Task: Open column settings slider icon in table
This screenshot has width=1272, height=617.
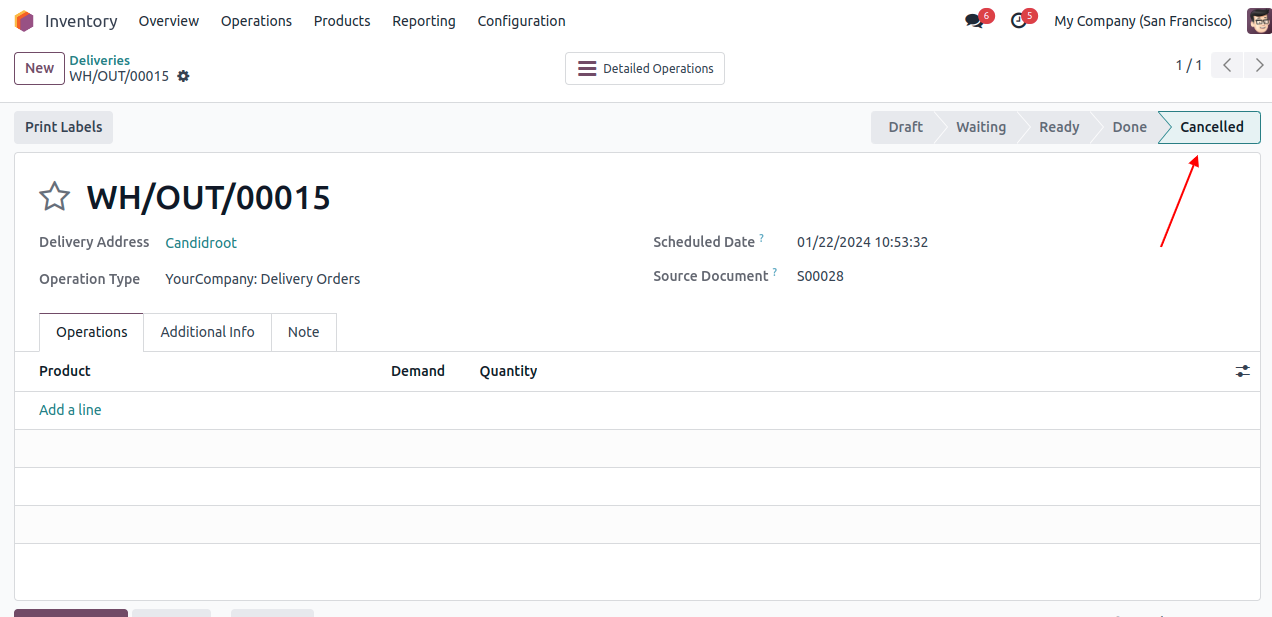Action: [x=1242, y=371]
